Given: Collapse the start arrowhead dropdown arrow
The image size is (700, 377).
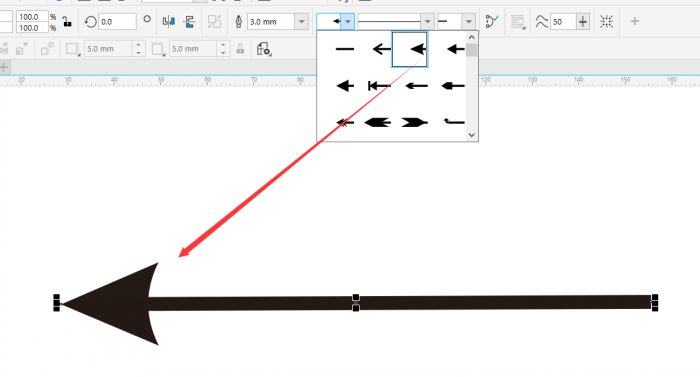Looking at the screenshot, I should pyautogui.click(x=348, y=21).
